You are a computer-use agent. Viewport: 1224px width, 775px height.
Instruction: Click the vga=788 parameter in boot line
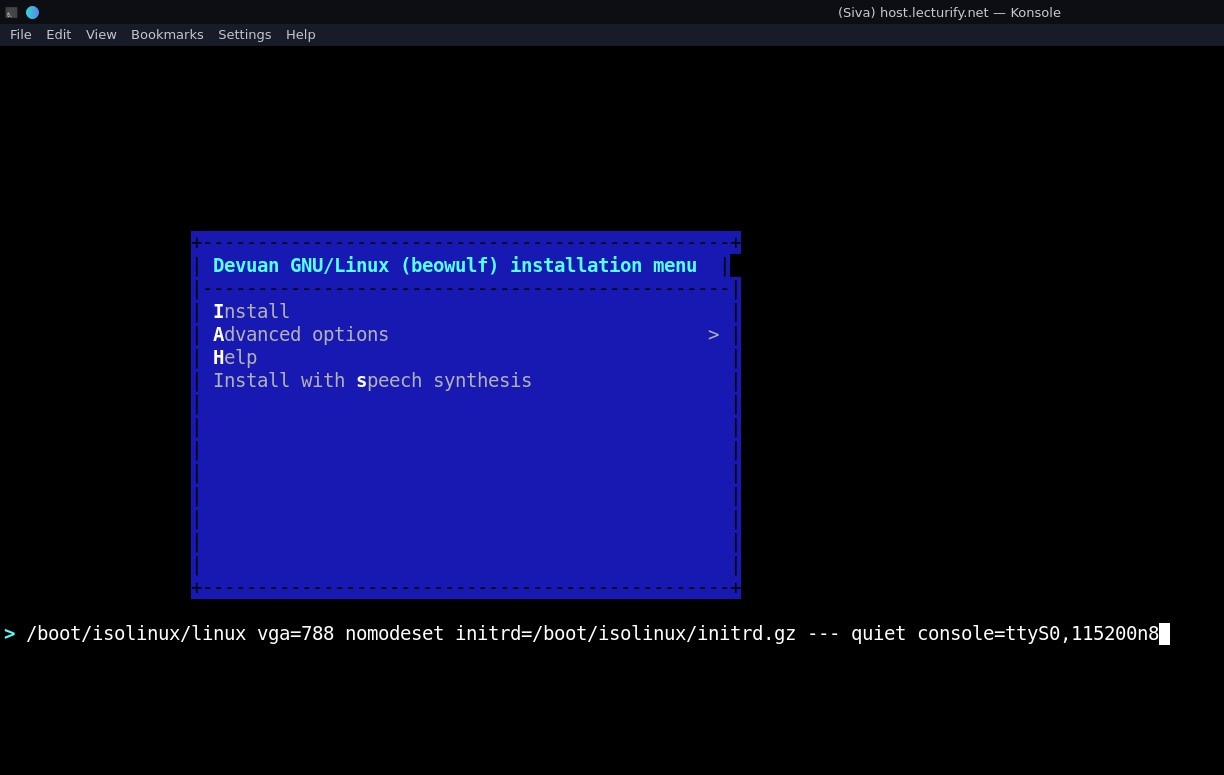click(x=295, y=634)
